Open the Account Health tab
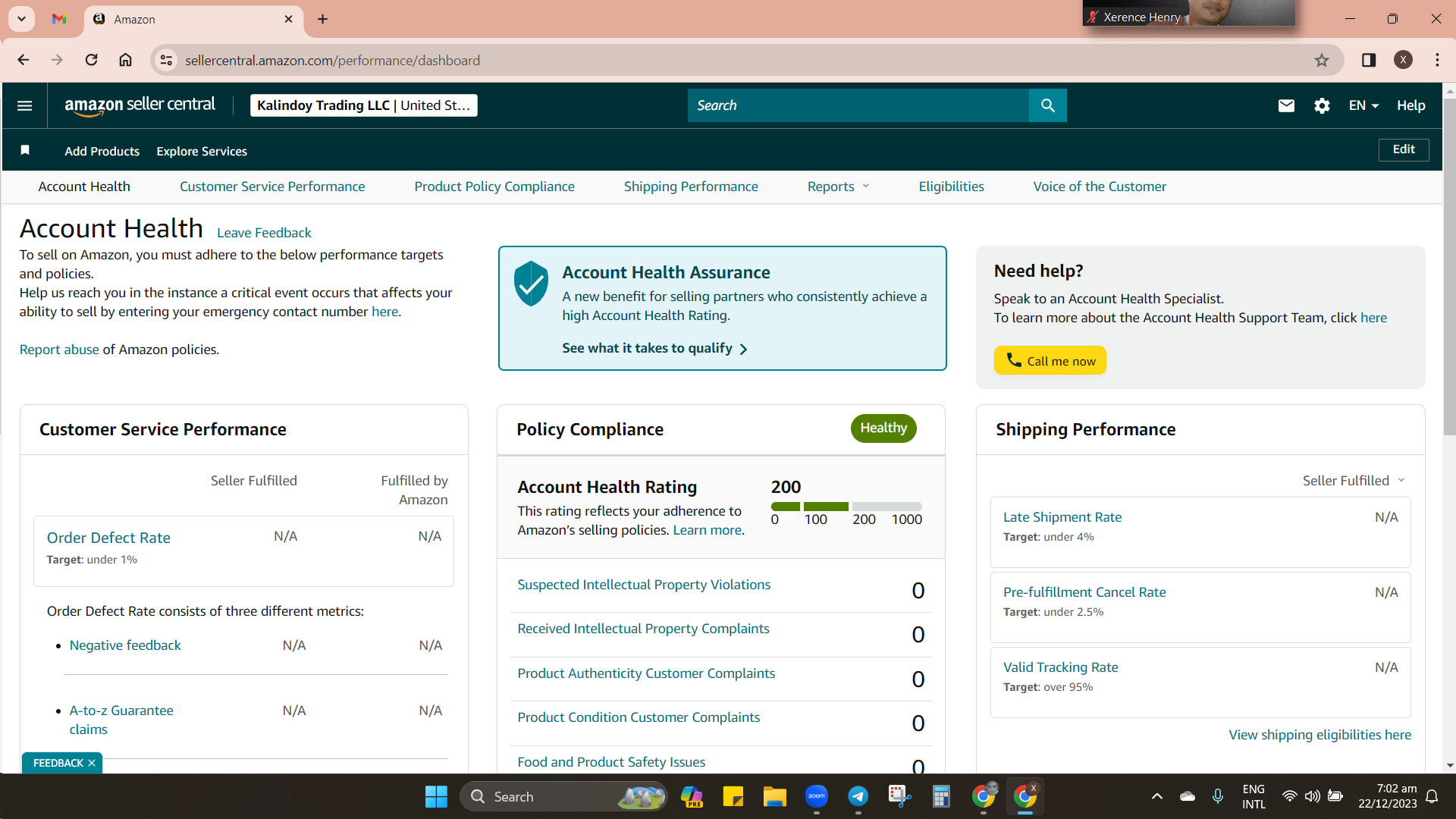The image size is (1456, 819). click(x=84, y=187)
